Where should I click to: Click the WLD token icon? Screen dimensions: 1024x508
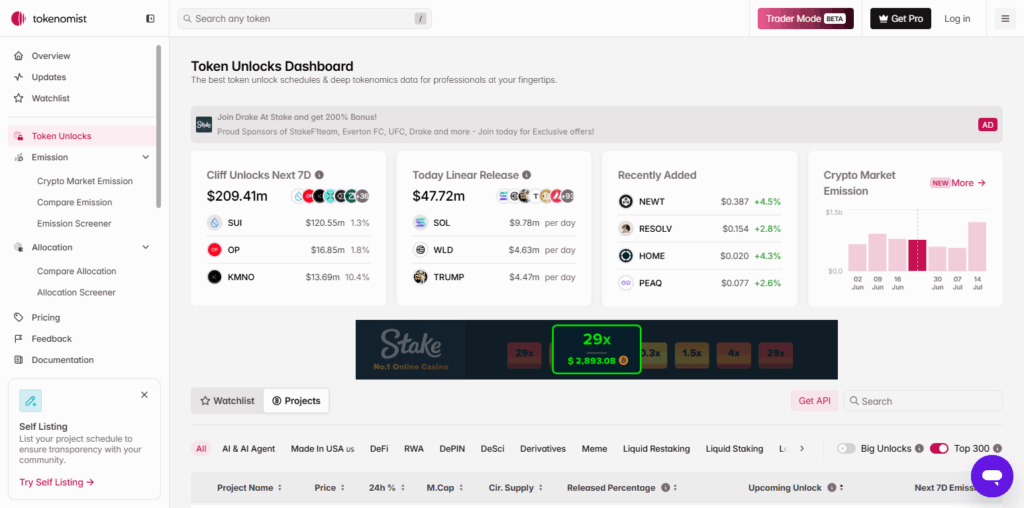[x=421, y=250]
